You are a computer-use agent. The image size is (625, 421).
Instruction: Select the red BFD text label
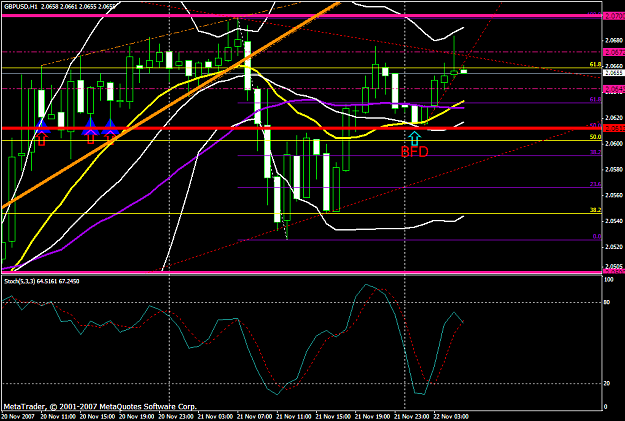click(x=415, y=152)
